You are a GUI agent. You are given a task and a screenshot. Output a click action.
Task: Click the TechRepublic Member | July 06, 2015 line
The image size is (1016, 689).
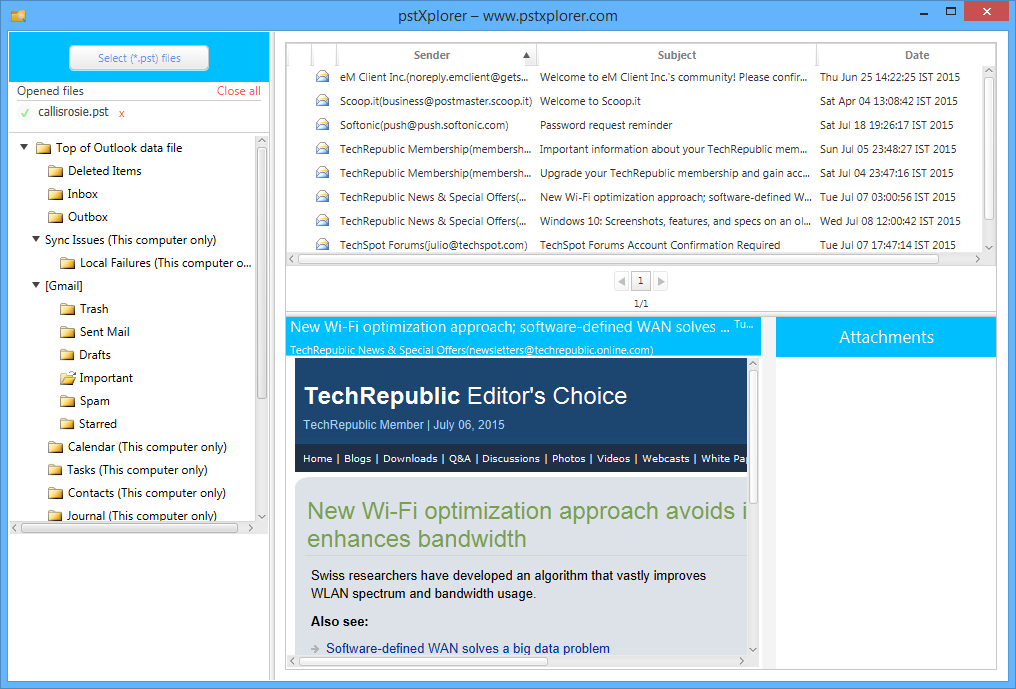point(404,425)
